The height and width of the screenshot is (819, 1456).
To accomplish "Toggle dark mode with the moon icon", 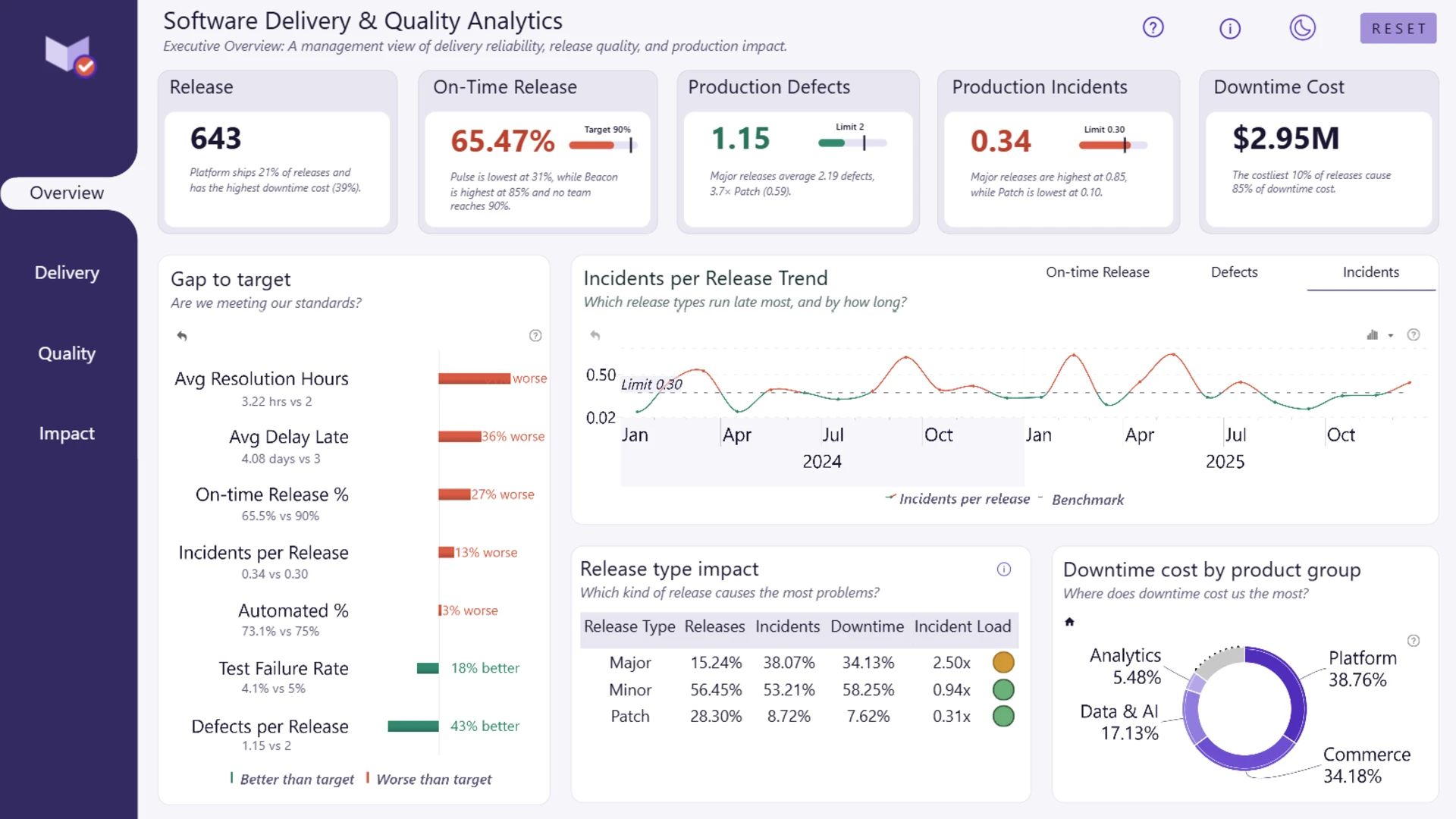I will tap(1302, 28).
